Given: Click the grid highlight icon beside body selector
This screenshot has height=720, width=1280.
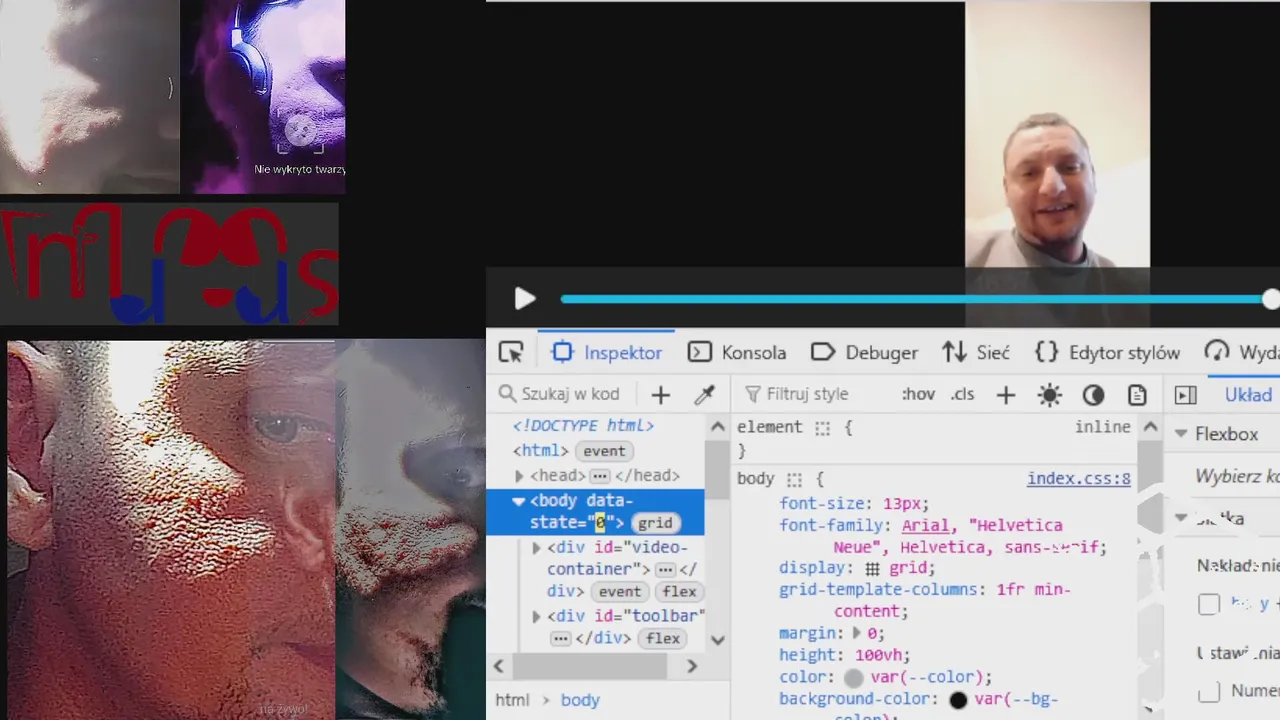Looking at the screenshot, I should (794, 479).
